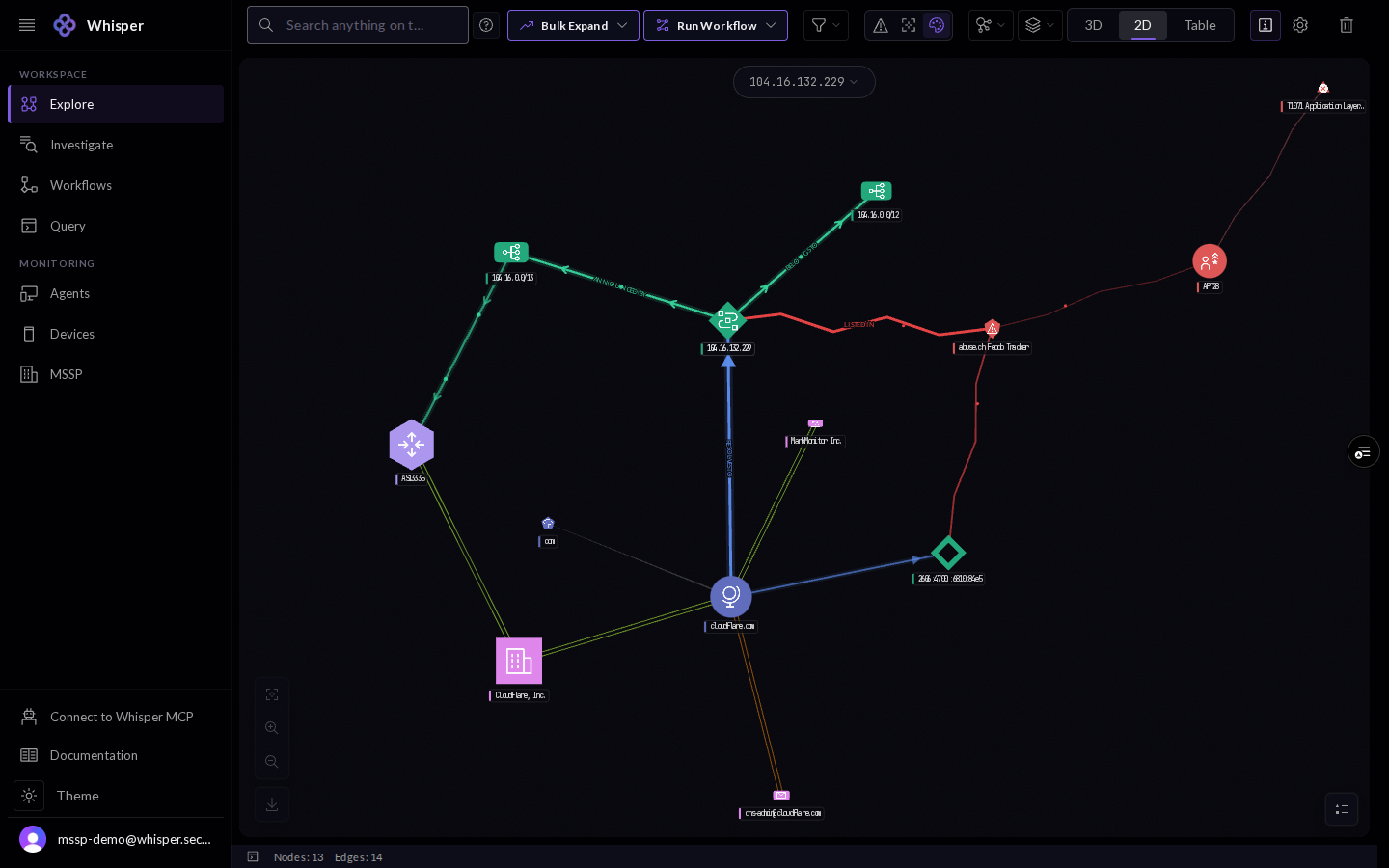Click the search field

tap(358, 25)
